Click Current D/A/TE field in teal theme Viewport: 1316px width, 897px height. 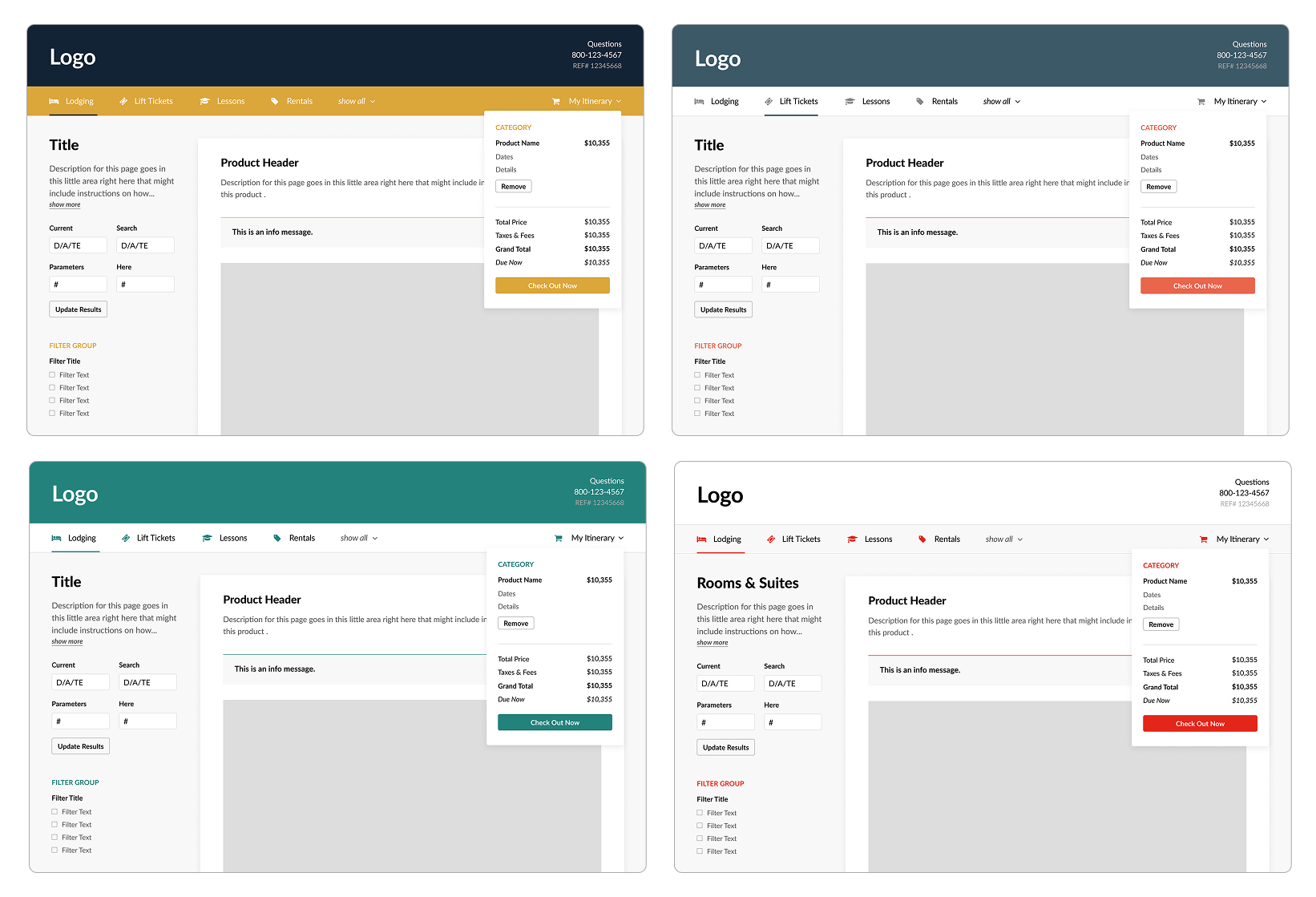pyautogui.click(x=80, y=683)
